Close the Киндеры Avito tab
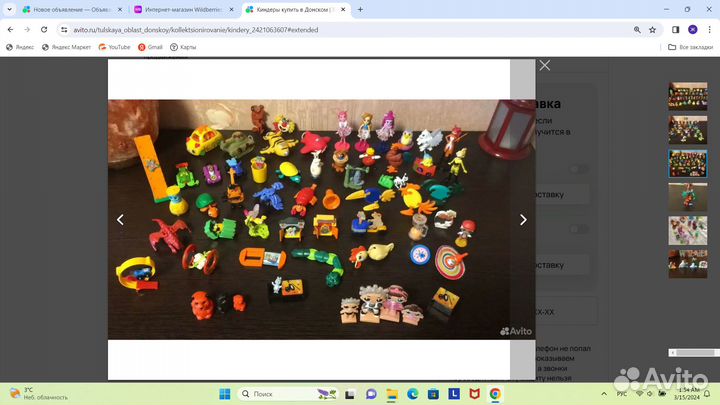Viewport: 720px width, 405px height. pyautogui.click(x=343, y=9)
